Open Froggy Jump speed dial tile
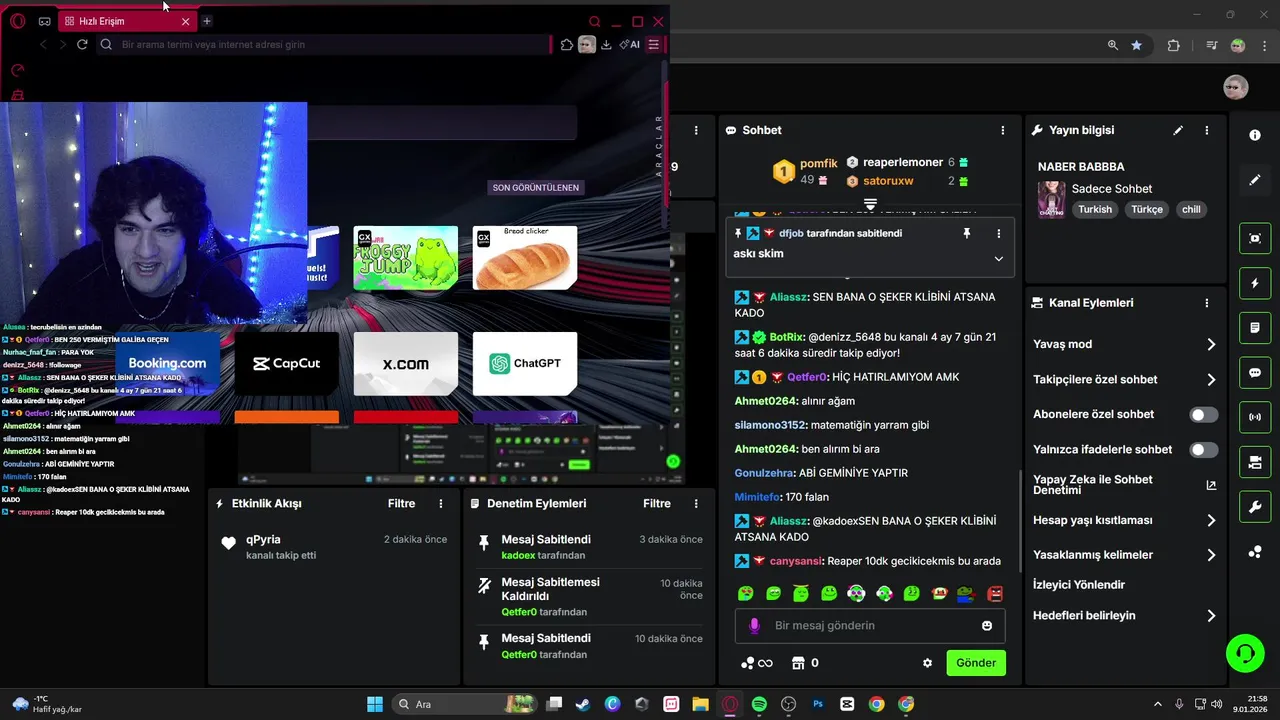This screenshot has height=720, width=1280. point(406,258)
